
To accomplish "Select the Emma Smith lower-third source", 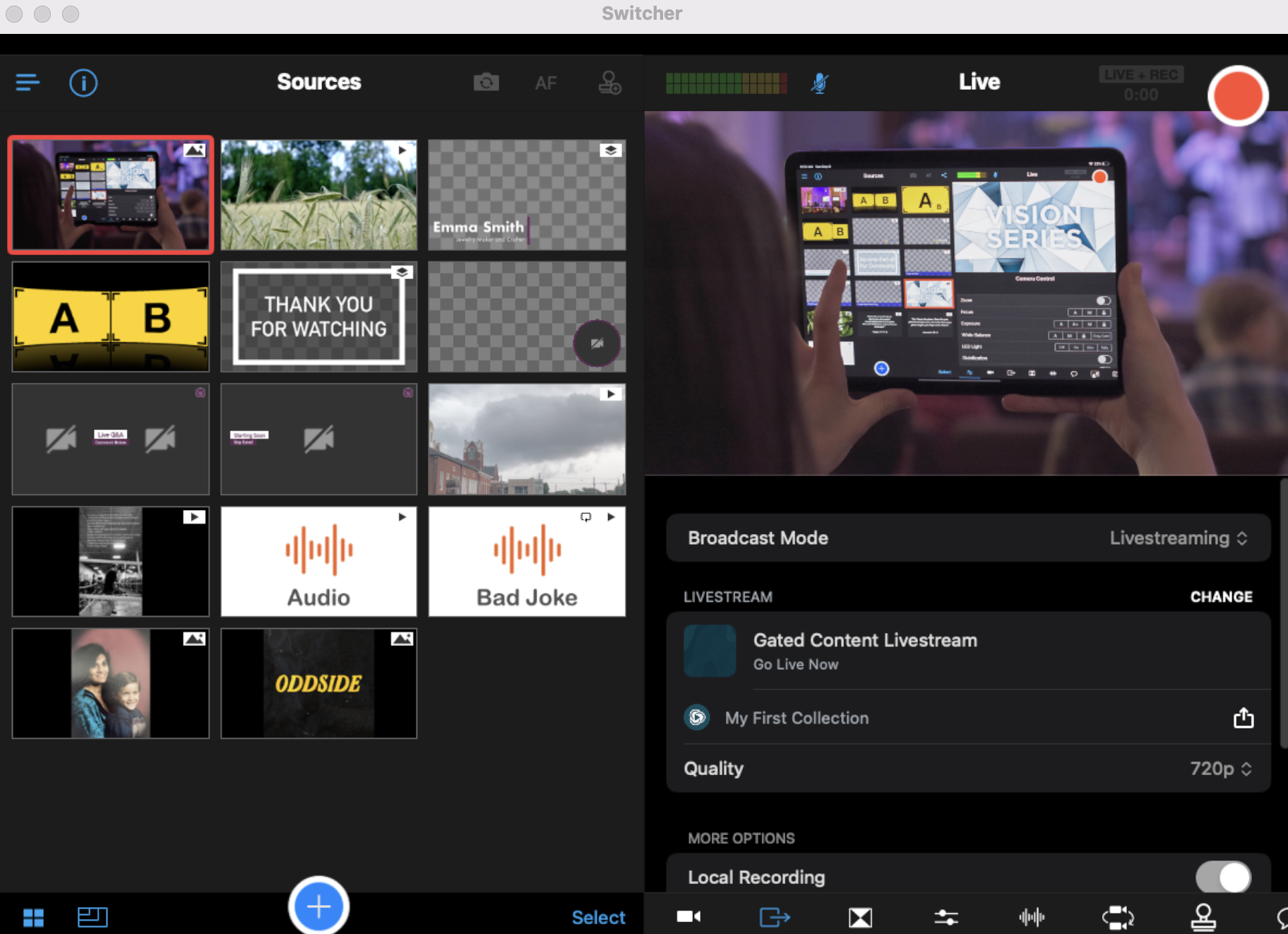I will 527,195.
